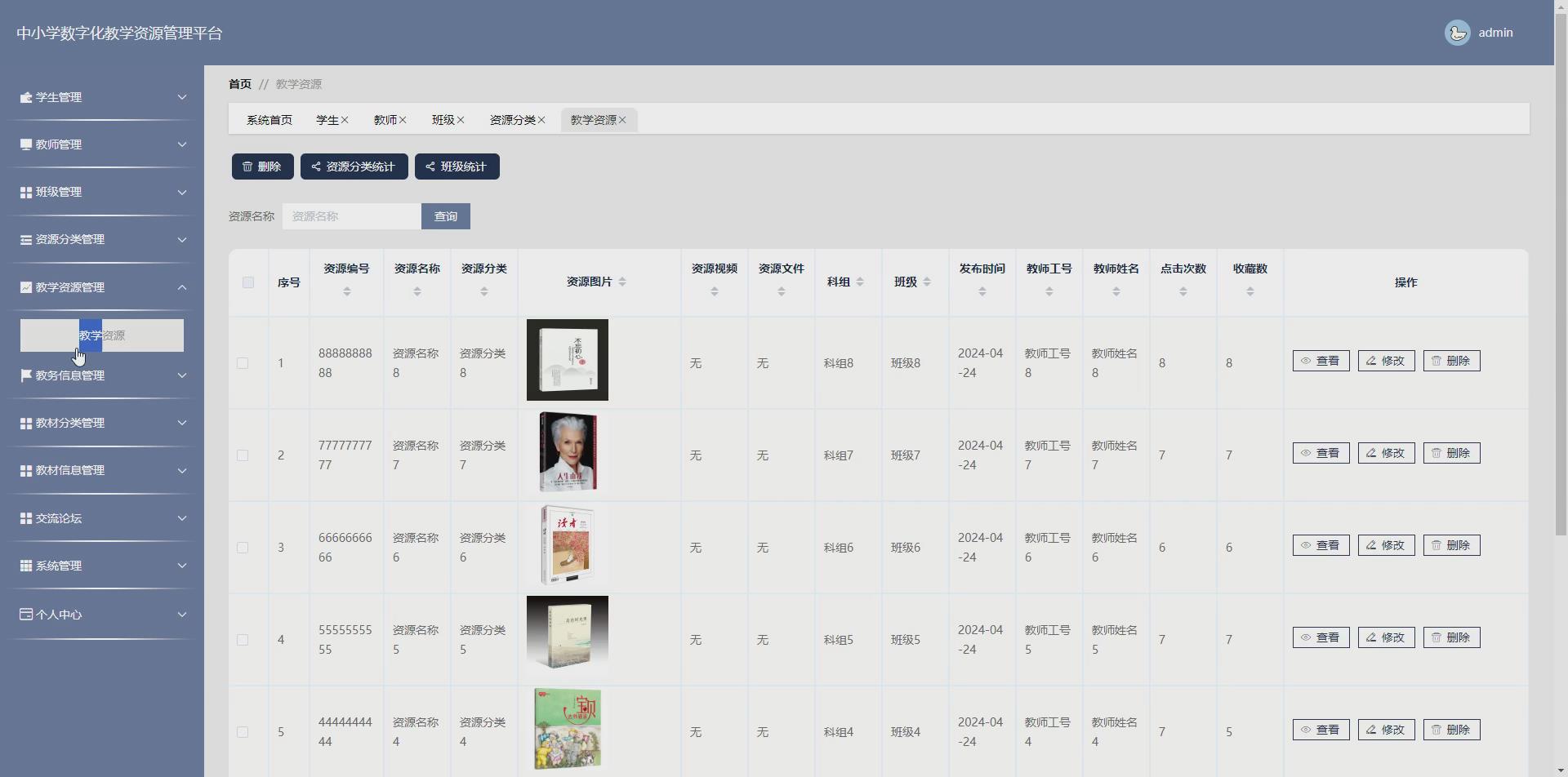The width and height of the screenshot is (1568, 777).
Task: Sort by 科组 column arrows
Action: pyautogui.click(x=860, y=282)
